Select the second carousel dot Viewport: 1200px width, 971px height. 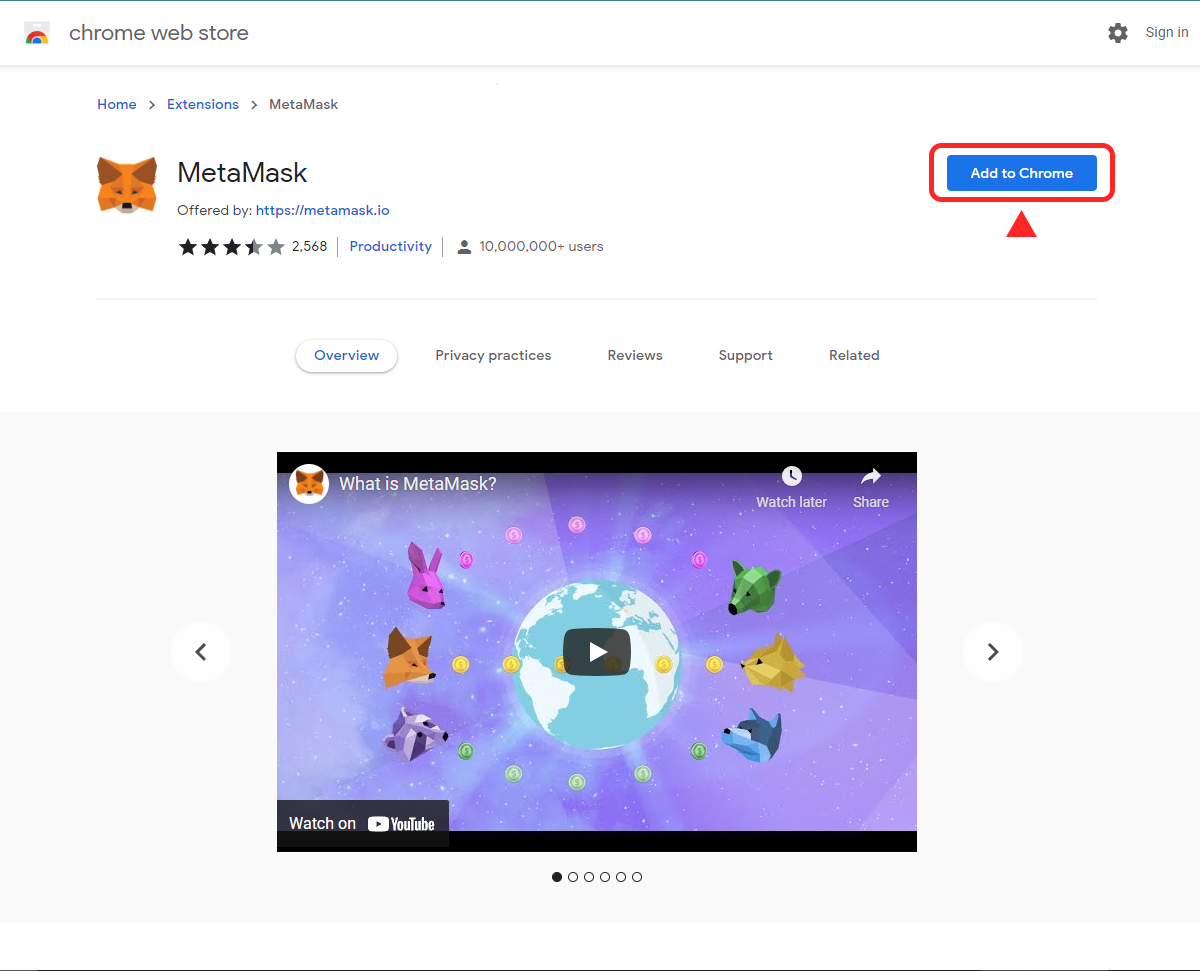[x=573, y=877]
